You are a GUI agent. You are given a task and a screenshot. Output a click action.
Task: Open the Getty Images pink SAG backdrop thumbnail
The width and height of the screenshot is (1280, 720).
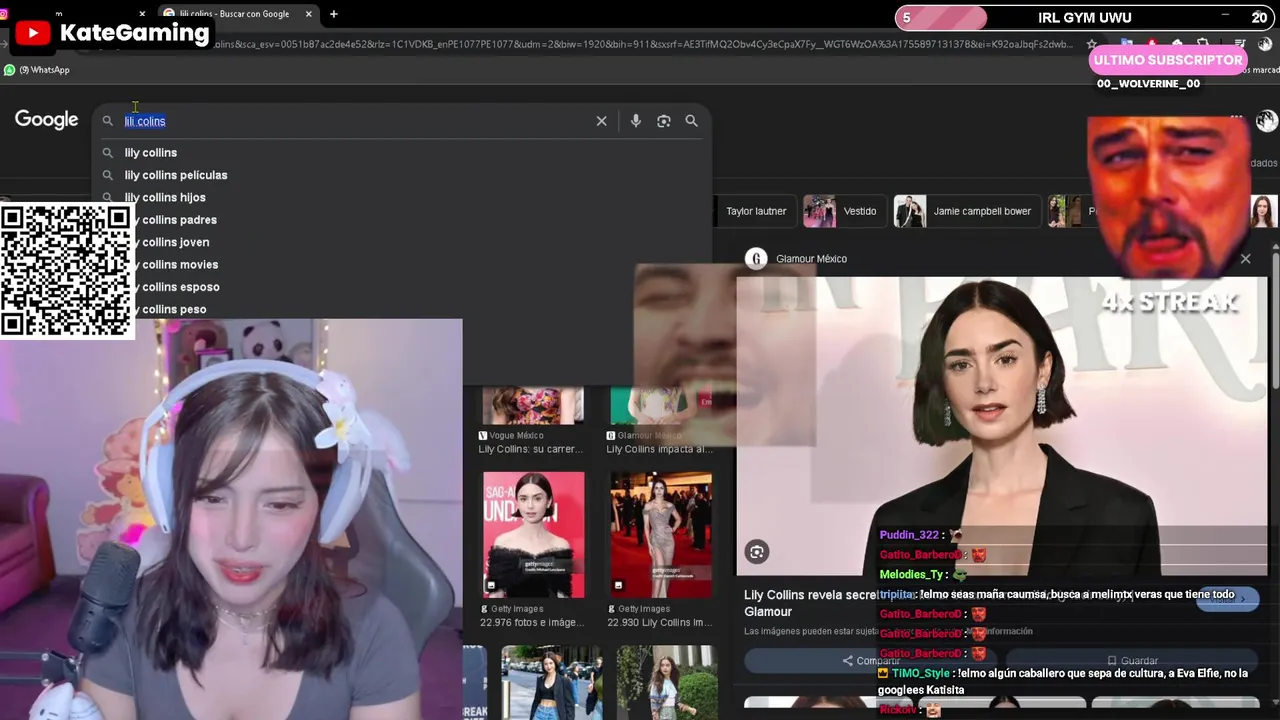[534, 535]
